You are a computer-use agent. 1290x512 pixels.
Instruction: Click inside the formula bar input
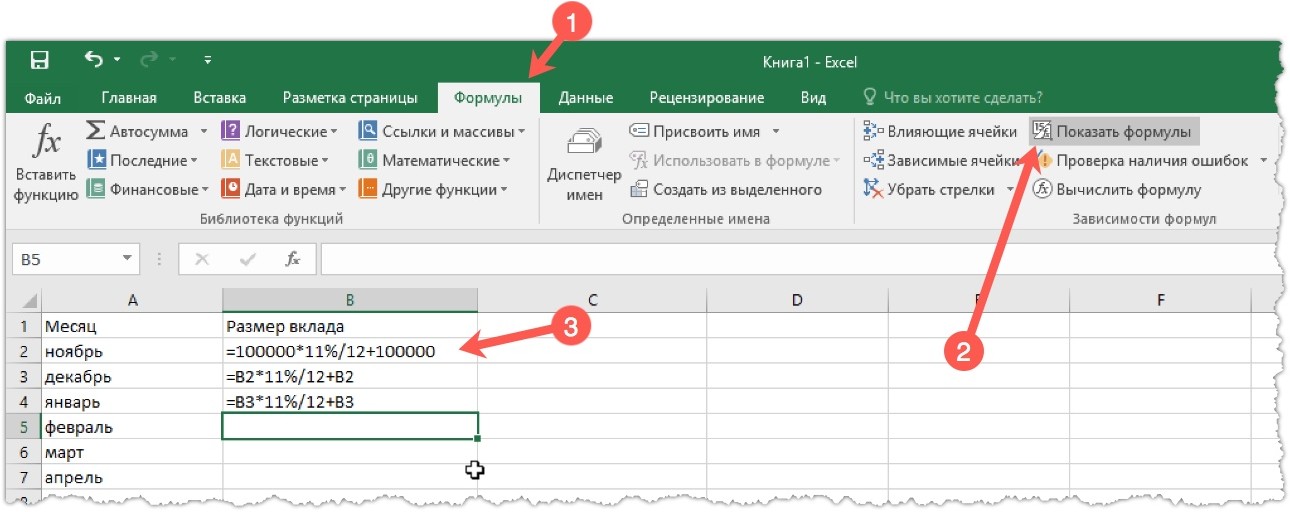(x=798, y=259)
